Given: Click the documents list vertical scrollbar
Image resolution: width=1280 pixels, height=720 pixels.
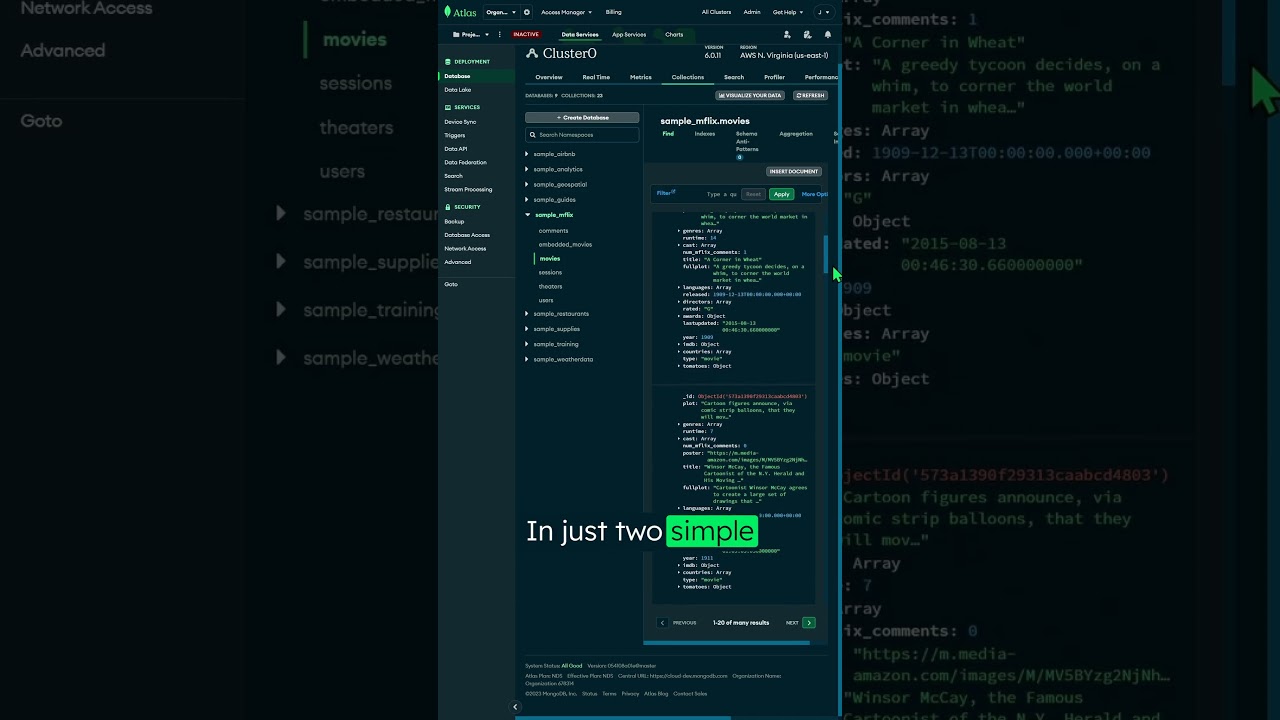Looking at the screenshot, I should point(826,254).
